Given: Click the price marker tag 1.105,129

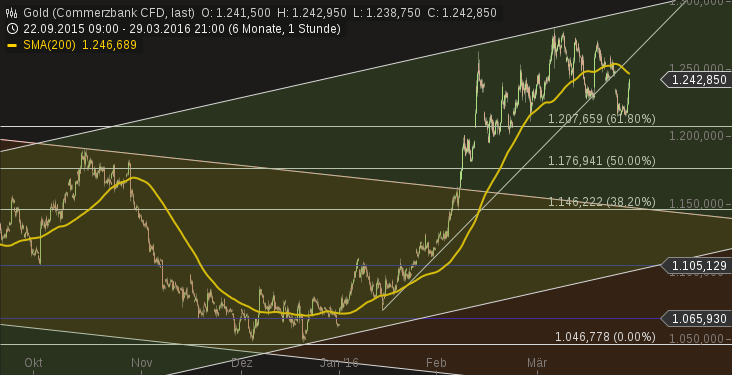Looking at the screenshot, I should [x=698, y=266].
